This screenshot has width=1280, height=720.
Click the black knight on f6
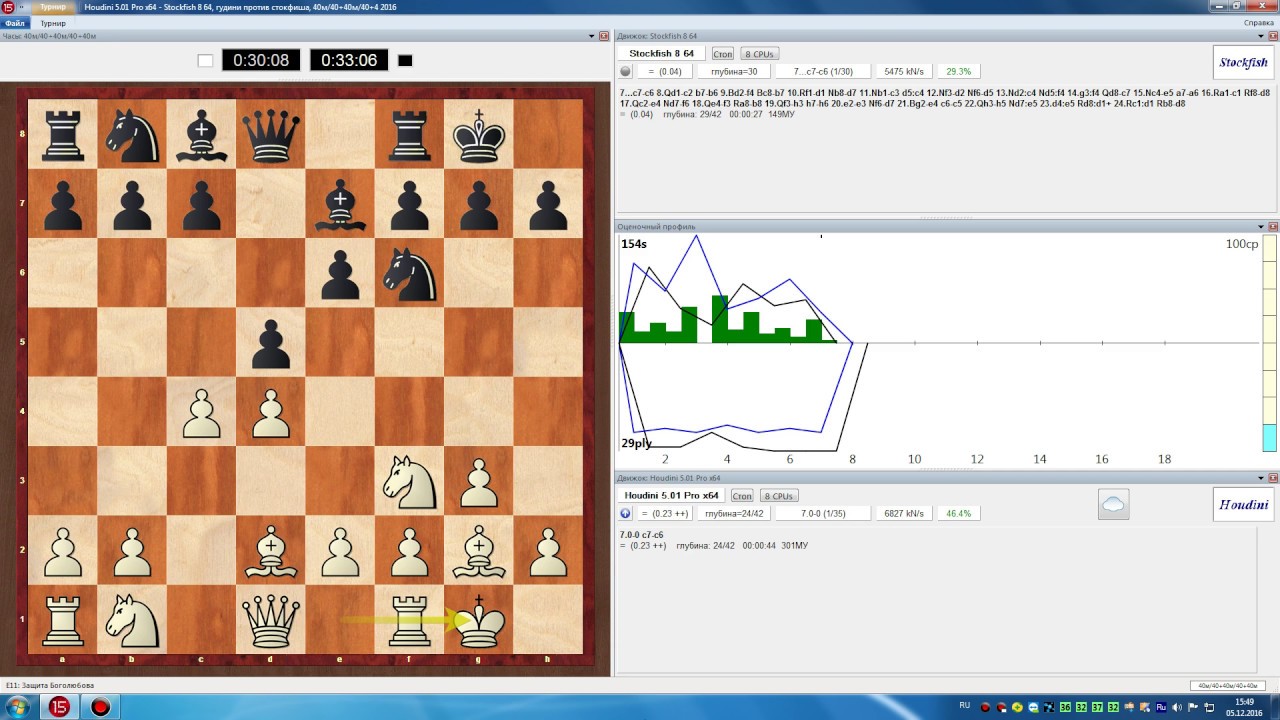(x=409, y=273)
